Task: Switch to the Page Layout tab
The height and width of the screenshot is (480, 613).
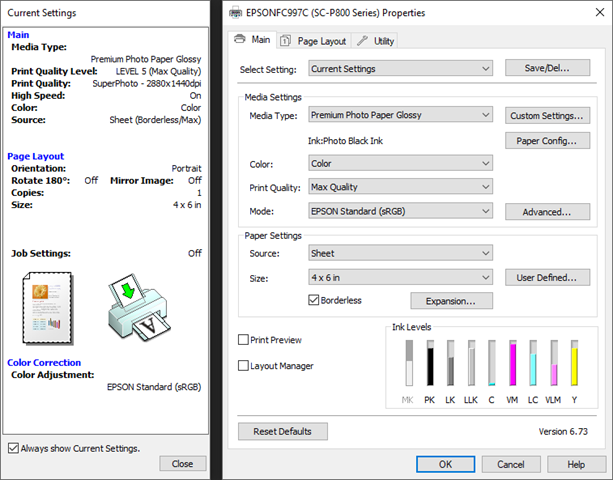Action: click(x=314, y=41)
